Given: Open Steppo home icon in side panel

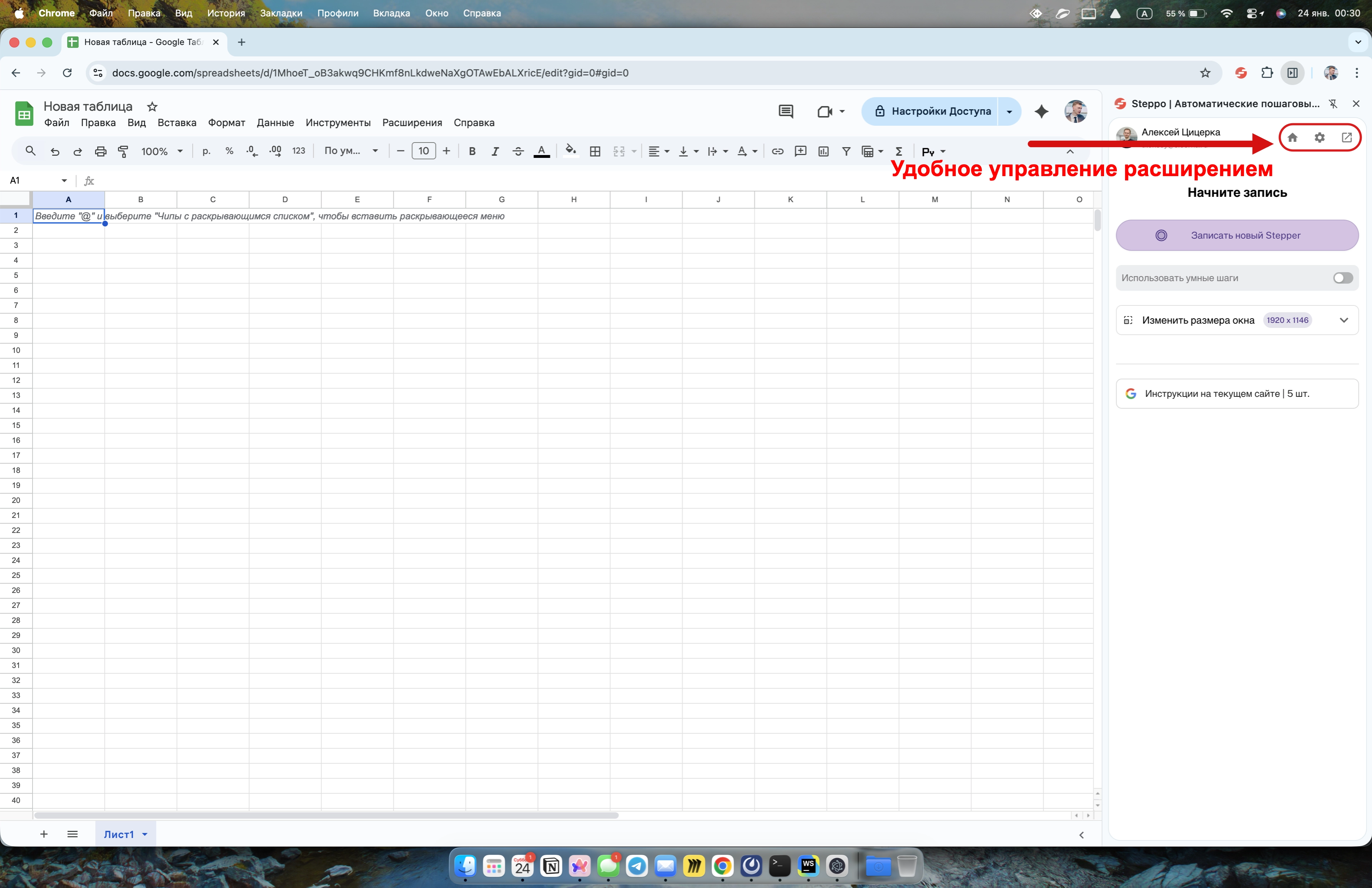Looking at the screenshot, I should point(1292,138).
